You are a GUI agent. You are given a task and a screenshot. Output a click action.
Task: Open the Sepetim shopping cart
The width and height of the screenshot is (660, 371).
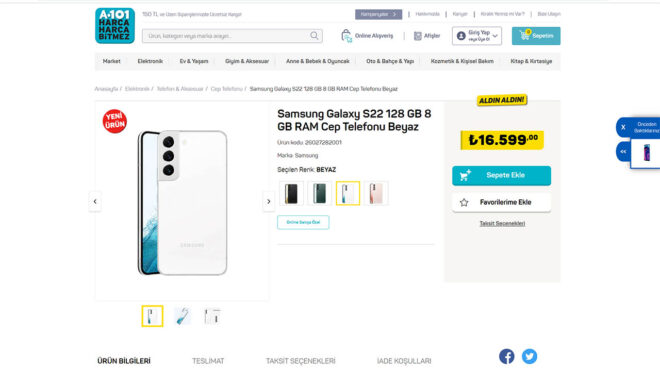[x=536, y=36]
